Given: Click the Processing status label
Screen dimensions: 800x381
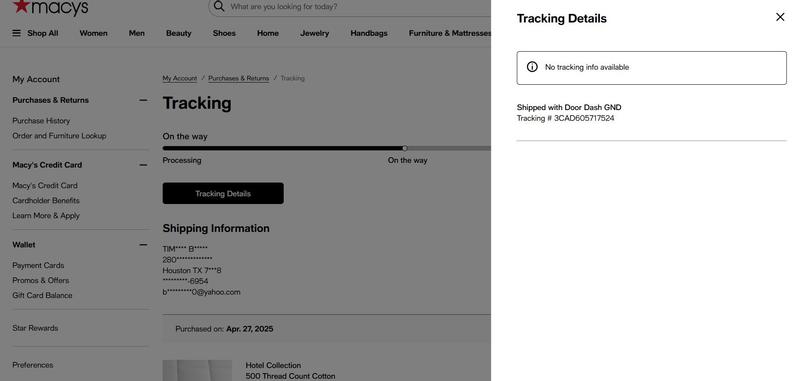Looking at the screenshot, I should click(x=182, y=160).
